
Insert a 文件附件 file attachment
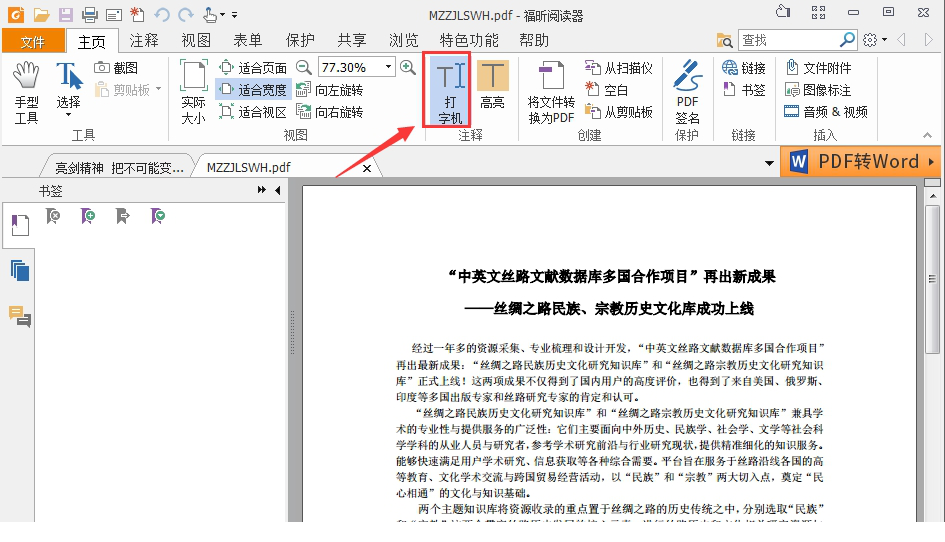pos(818,68)
